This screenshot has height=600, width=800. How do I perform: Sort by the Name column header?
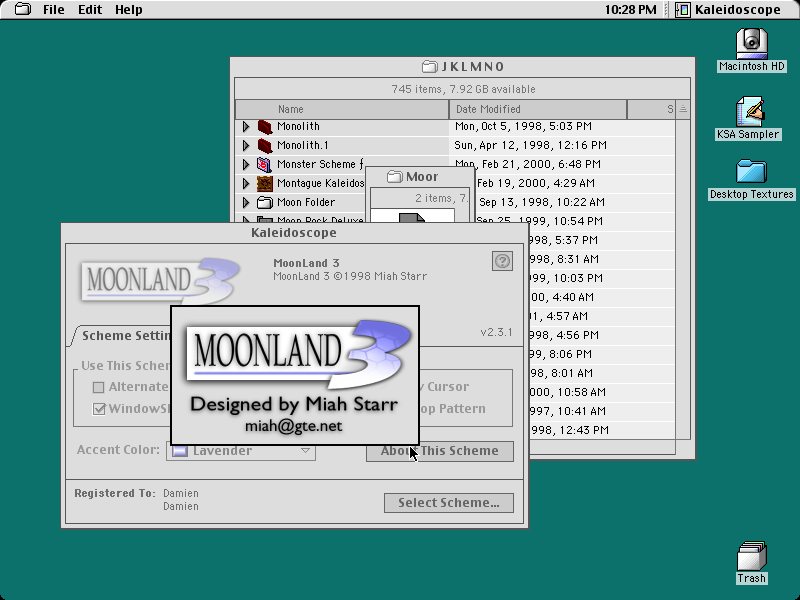click(x=342, y=109)
